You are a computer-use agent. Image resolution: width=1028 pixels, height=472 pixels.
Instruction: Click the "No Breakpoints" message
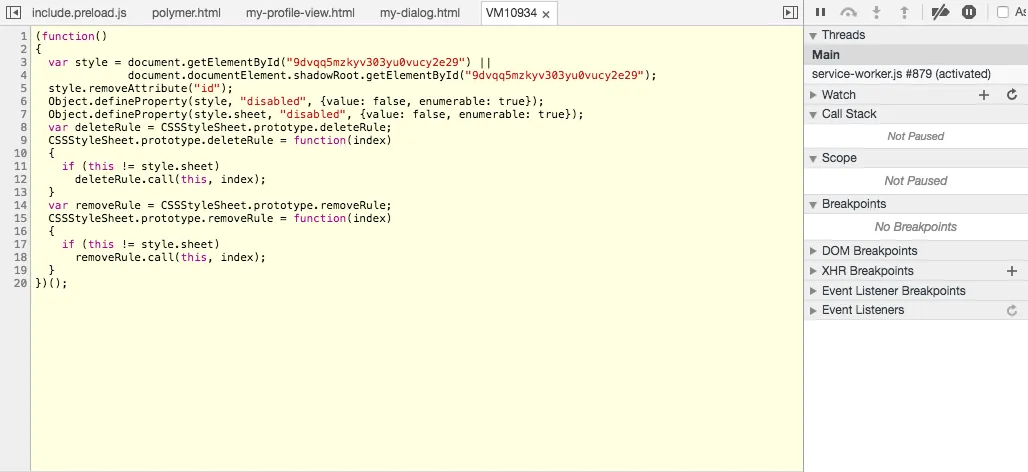coord(915,227)
